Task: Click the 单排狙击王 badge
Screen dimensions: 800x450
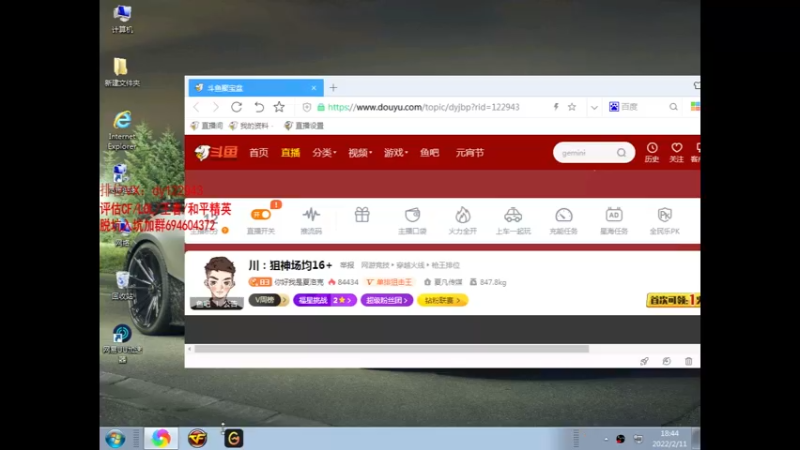Action: (x=390, y=282)
